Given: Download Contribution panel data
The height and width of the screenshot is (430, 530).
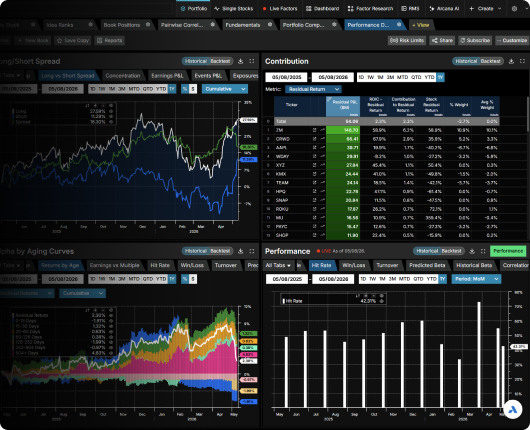Looking at the screenshot, I should [511, 61].
